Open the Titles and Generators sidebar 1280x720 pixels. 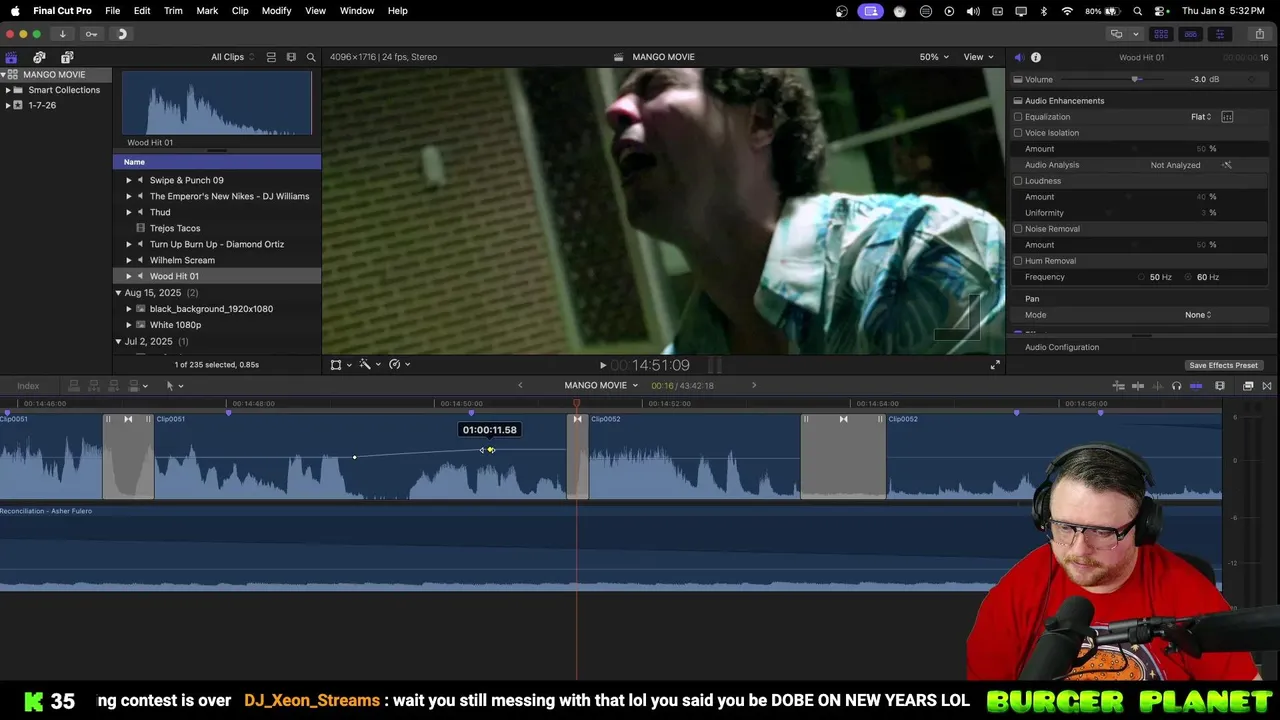[67, 57]
